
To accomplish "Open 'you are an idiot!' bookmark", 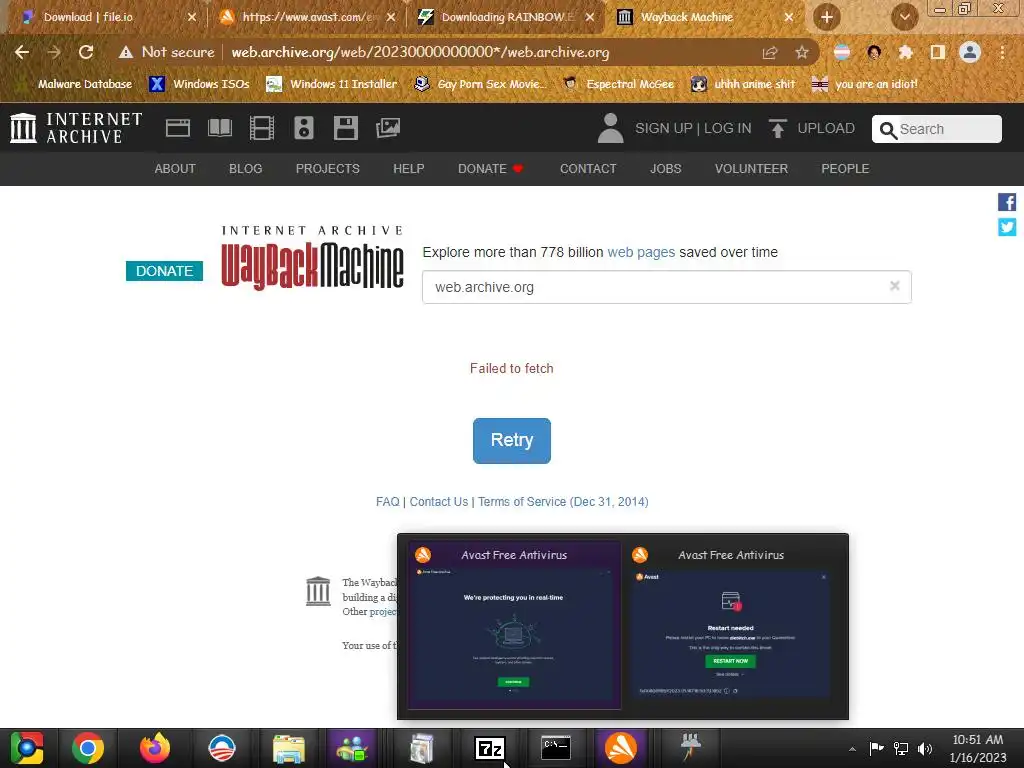I will click(864, 84).
